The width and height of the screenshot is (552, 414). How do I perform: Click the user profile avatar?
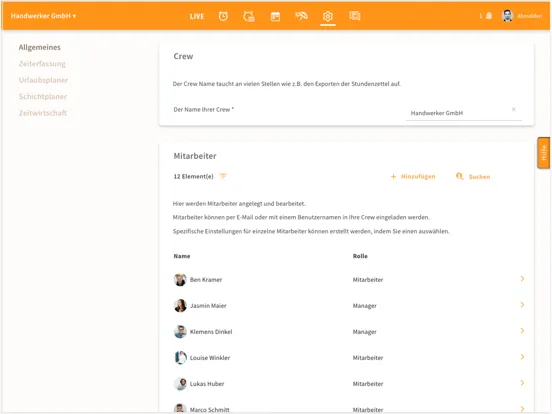507,16
